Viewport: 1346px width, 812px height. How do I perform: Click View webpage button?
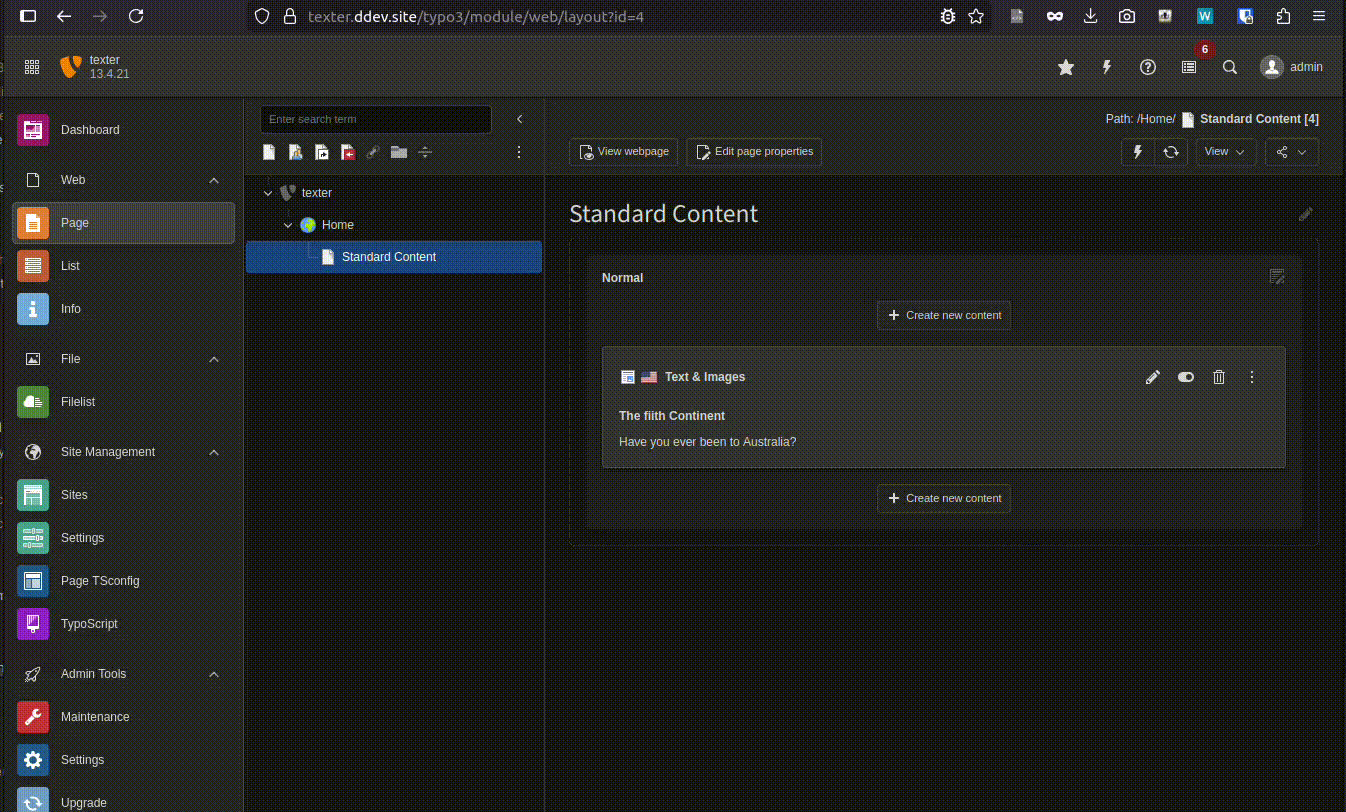coord(624,152)
